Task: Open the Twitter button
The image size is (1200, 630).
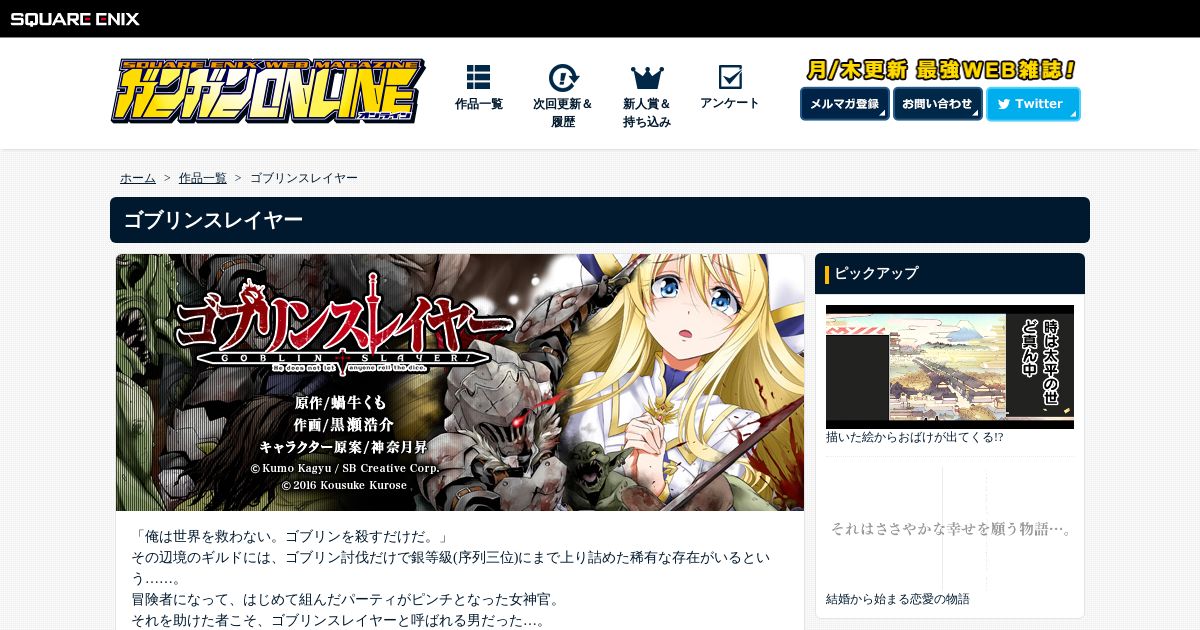Action: coord(1033,104)
